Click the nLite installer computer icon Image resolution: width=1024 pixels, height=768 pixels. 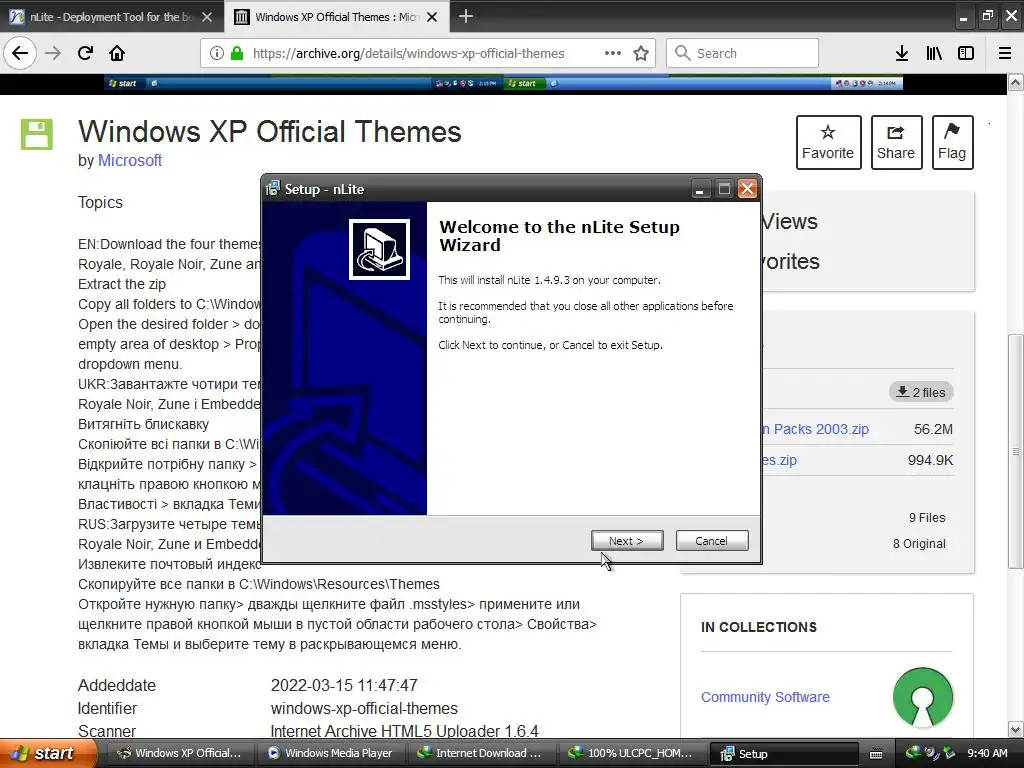pos(379,249)
